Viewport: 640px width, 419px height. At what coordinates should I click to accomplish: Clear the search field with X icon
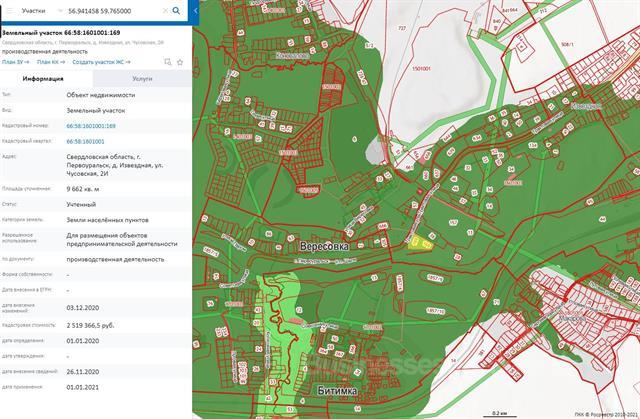pos(164,10)
